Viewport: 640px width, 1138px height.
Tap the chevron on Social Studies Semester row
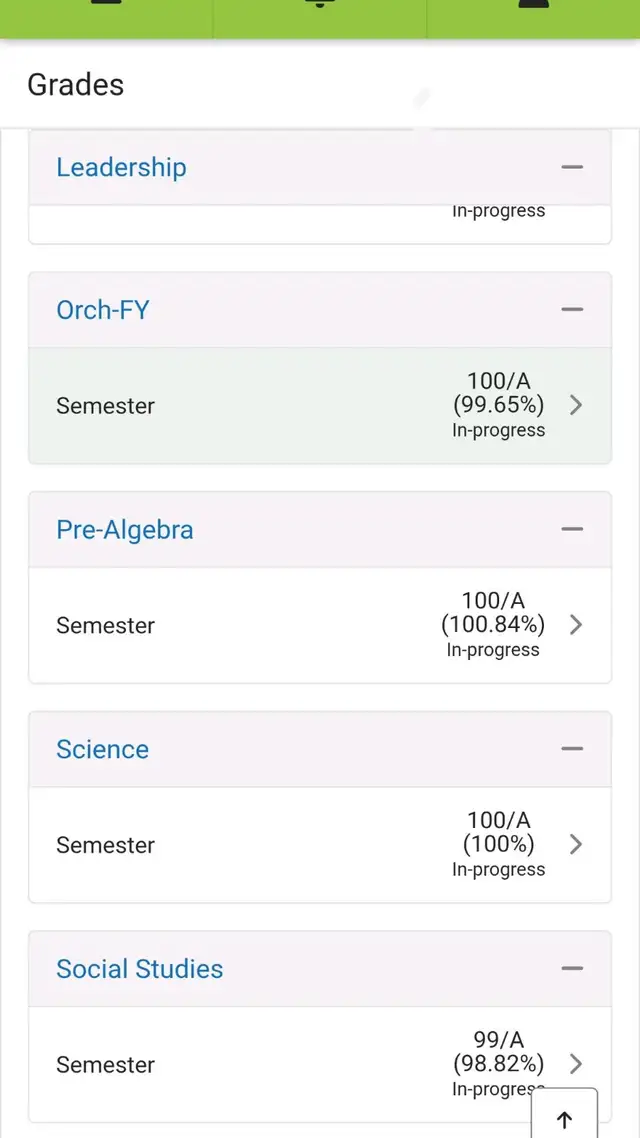pos(575,1064)
